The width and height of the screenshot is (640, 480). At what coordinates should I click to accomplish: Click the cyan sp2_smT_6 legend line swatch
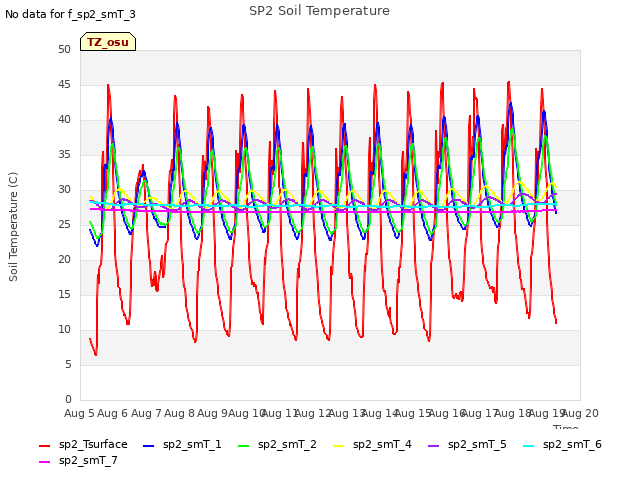tap(529, 446)
